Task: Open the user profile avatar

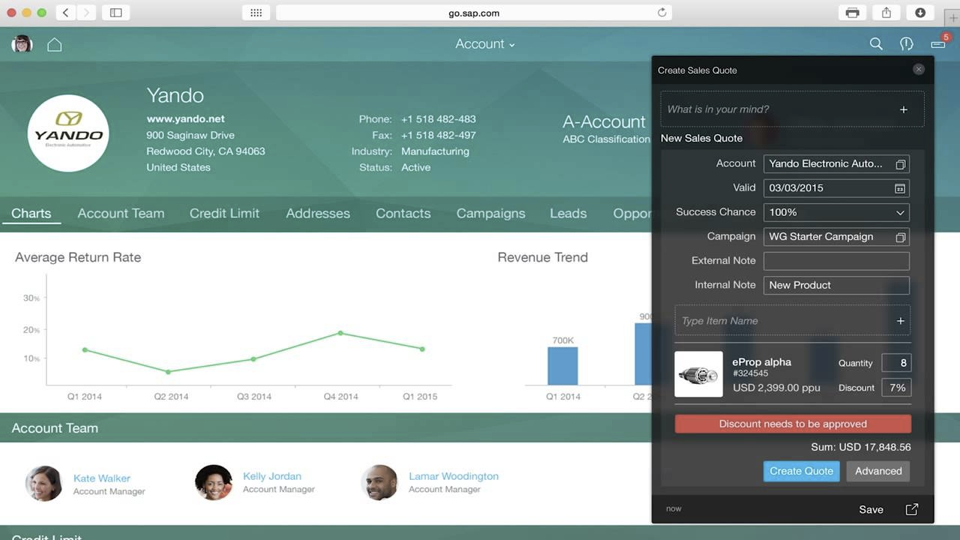Action: tap(22, 44)
